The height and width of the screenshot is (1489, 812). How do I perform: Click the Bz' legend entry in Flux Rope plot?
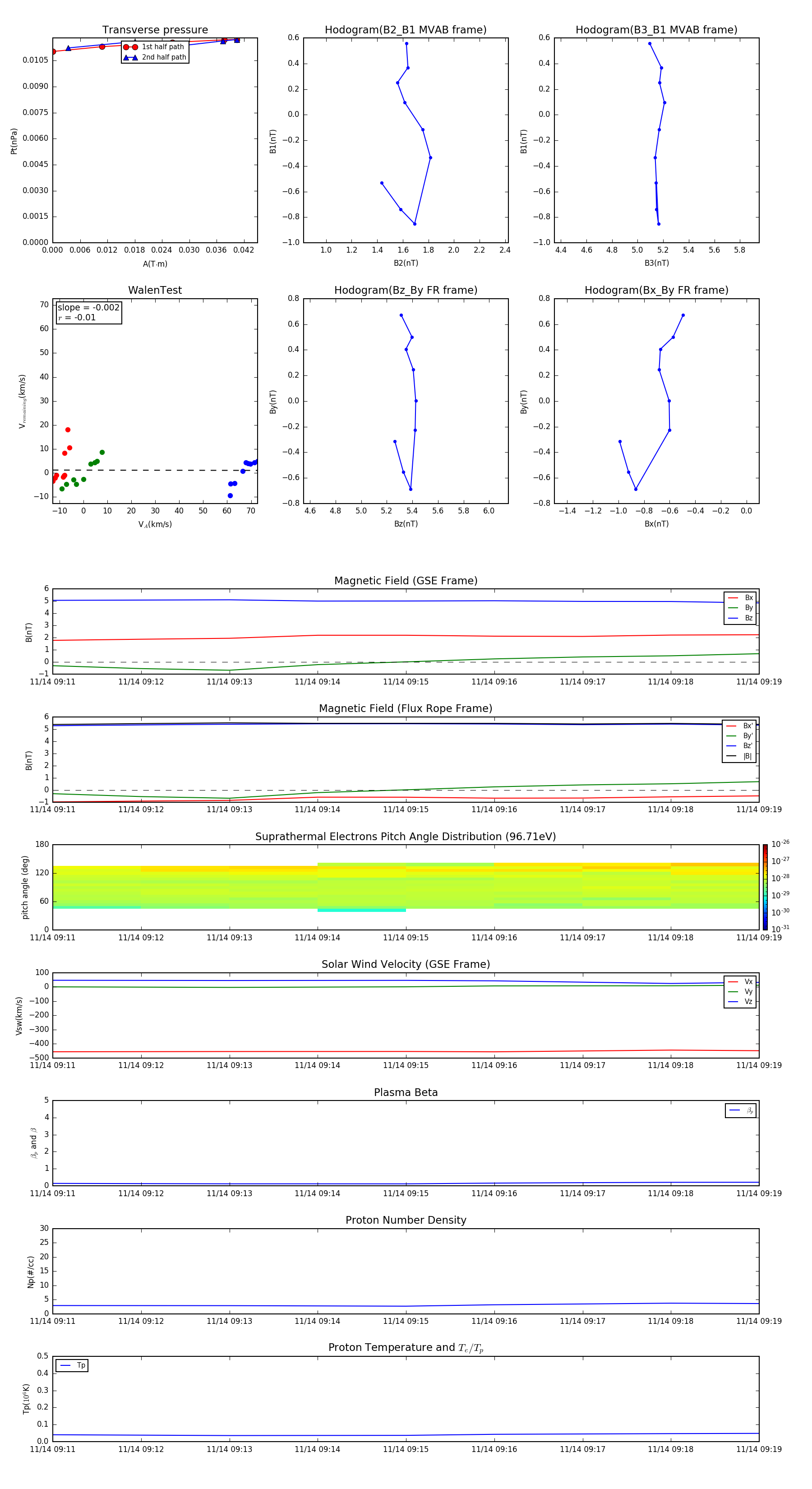tap(739, 746)
